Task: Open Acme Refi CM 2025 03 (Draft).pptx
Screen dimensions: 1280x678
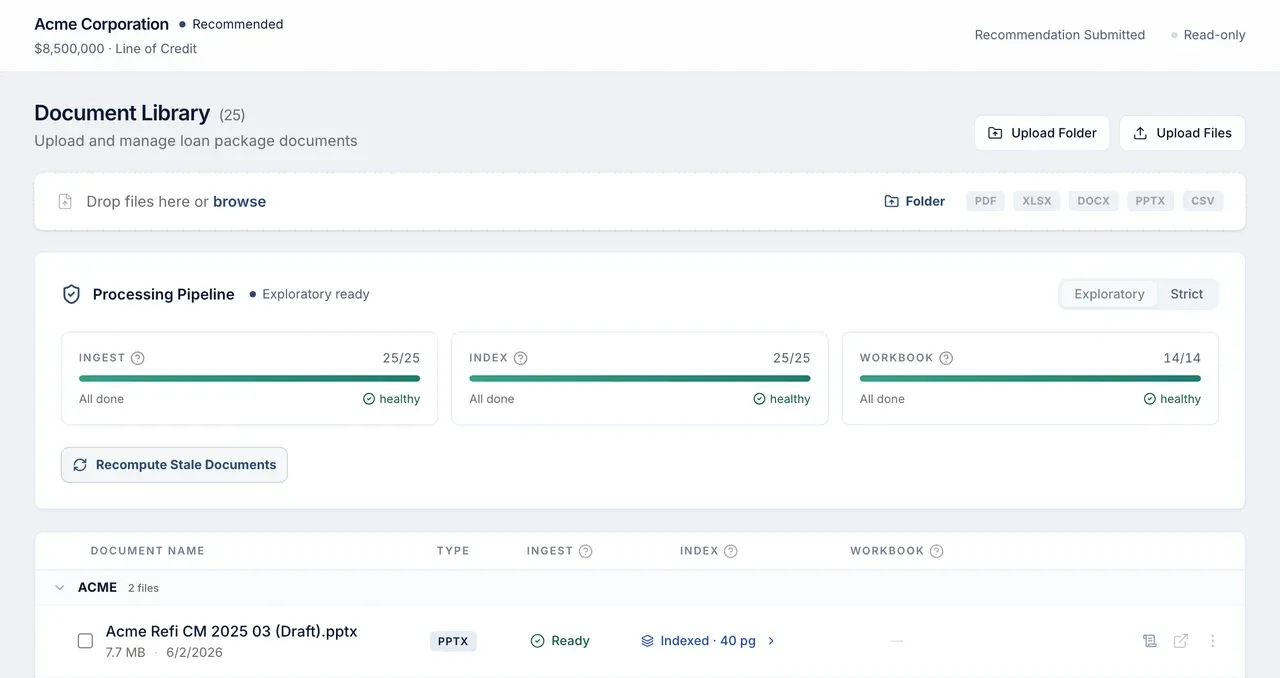Action: click(x=231, y=631)
